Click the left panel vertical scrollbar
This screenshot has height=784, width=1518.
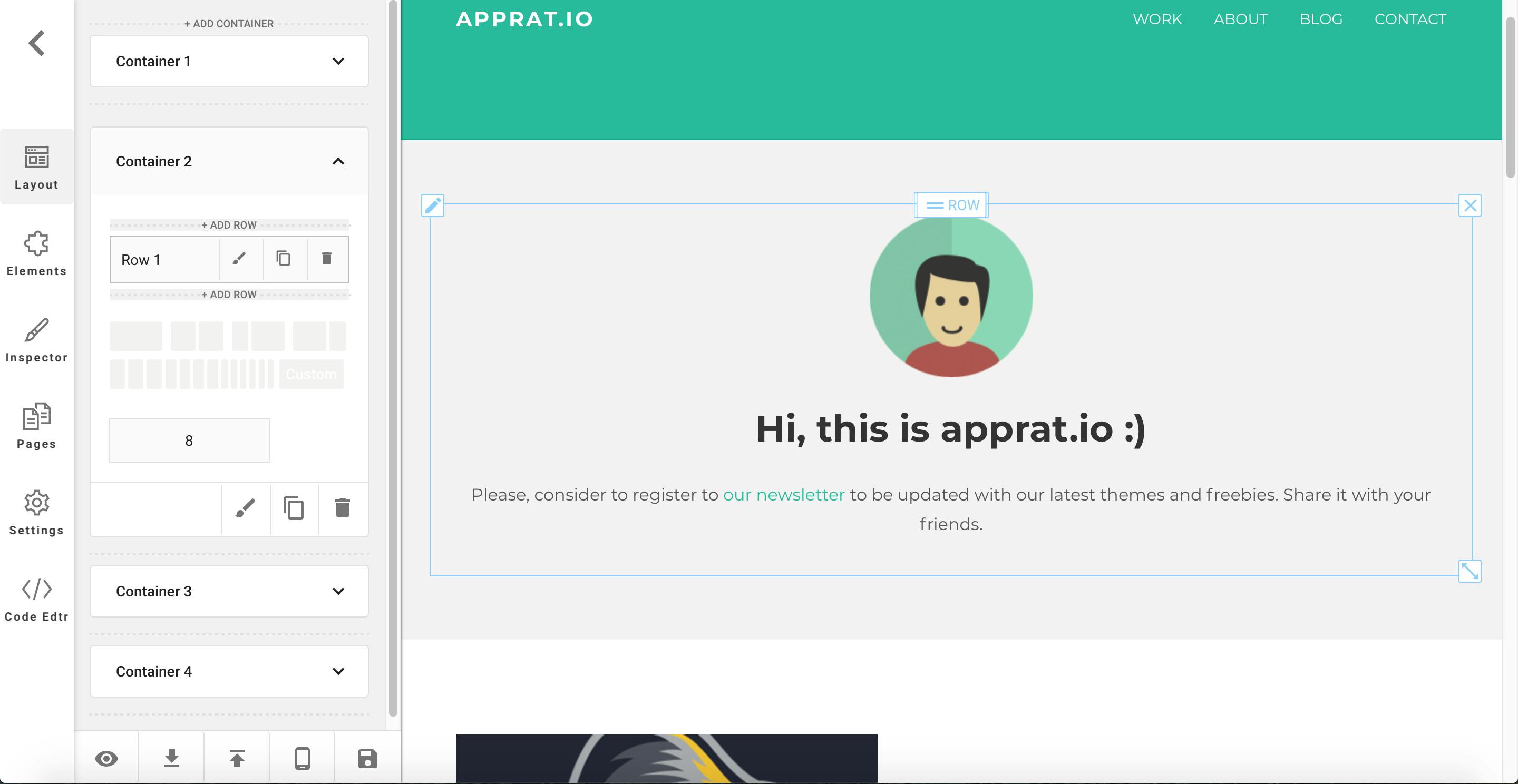393,358
